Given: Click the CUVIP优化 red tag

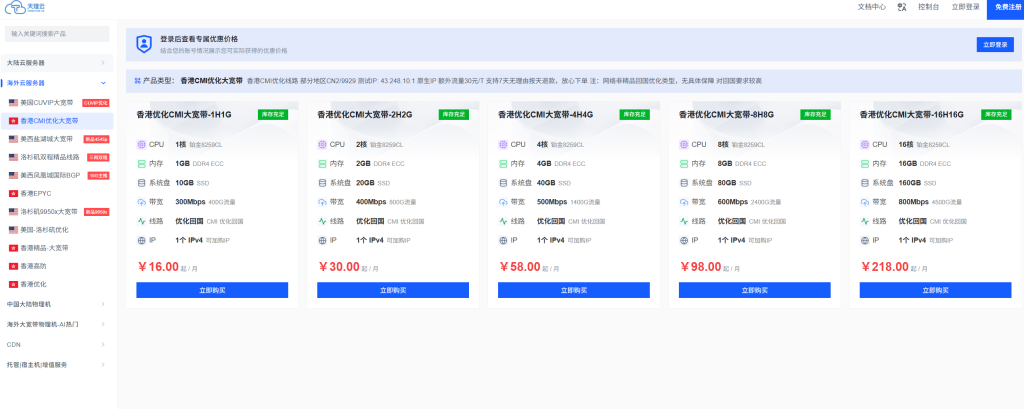Looking at the screenshot, I should point(95,103).
